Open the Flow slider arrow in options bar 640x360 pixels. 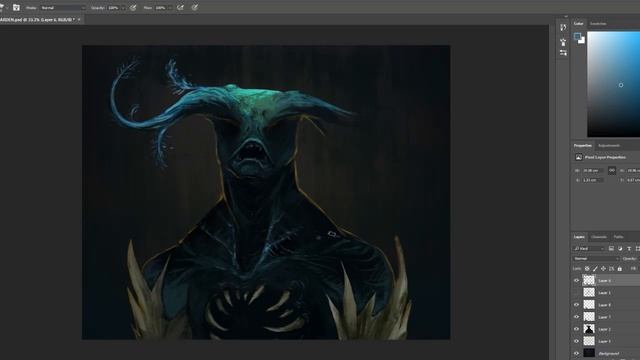click(x=170, y=8)
